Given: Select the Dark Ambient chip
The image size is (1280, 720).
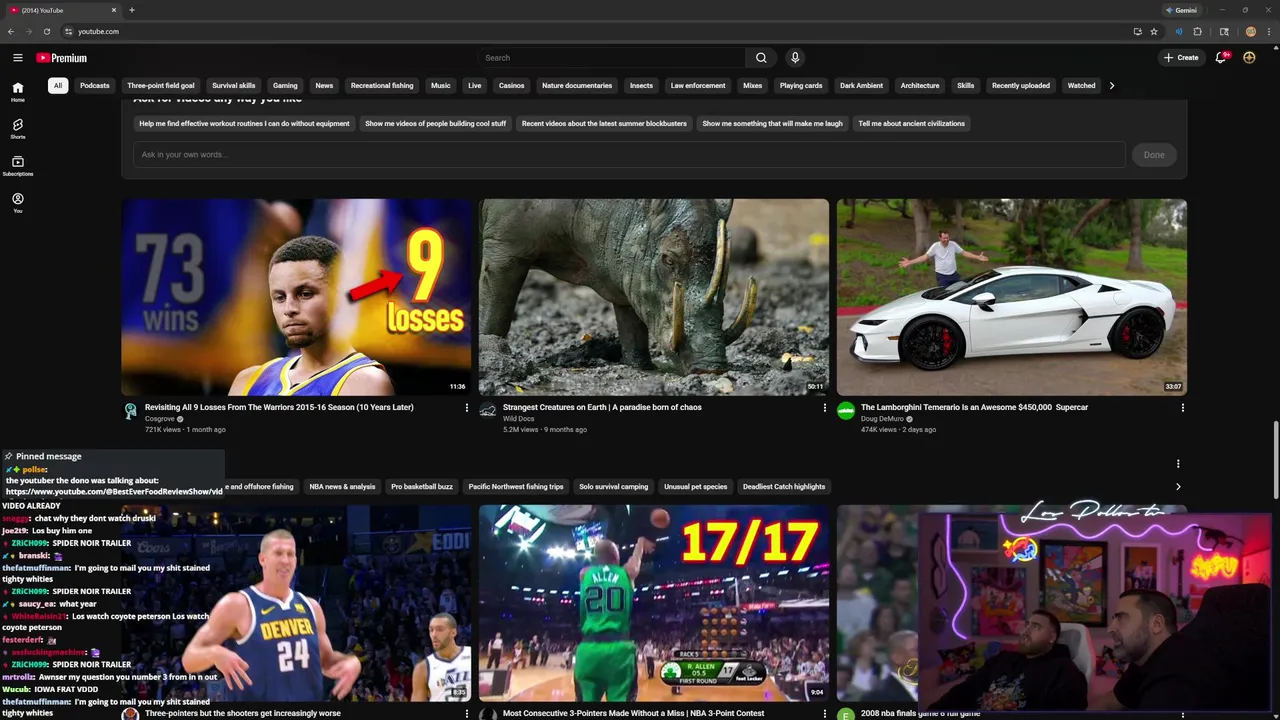Looking at the screenshot, I should [861, 86].
